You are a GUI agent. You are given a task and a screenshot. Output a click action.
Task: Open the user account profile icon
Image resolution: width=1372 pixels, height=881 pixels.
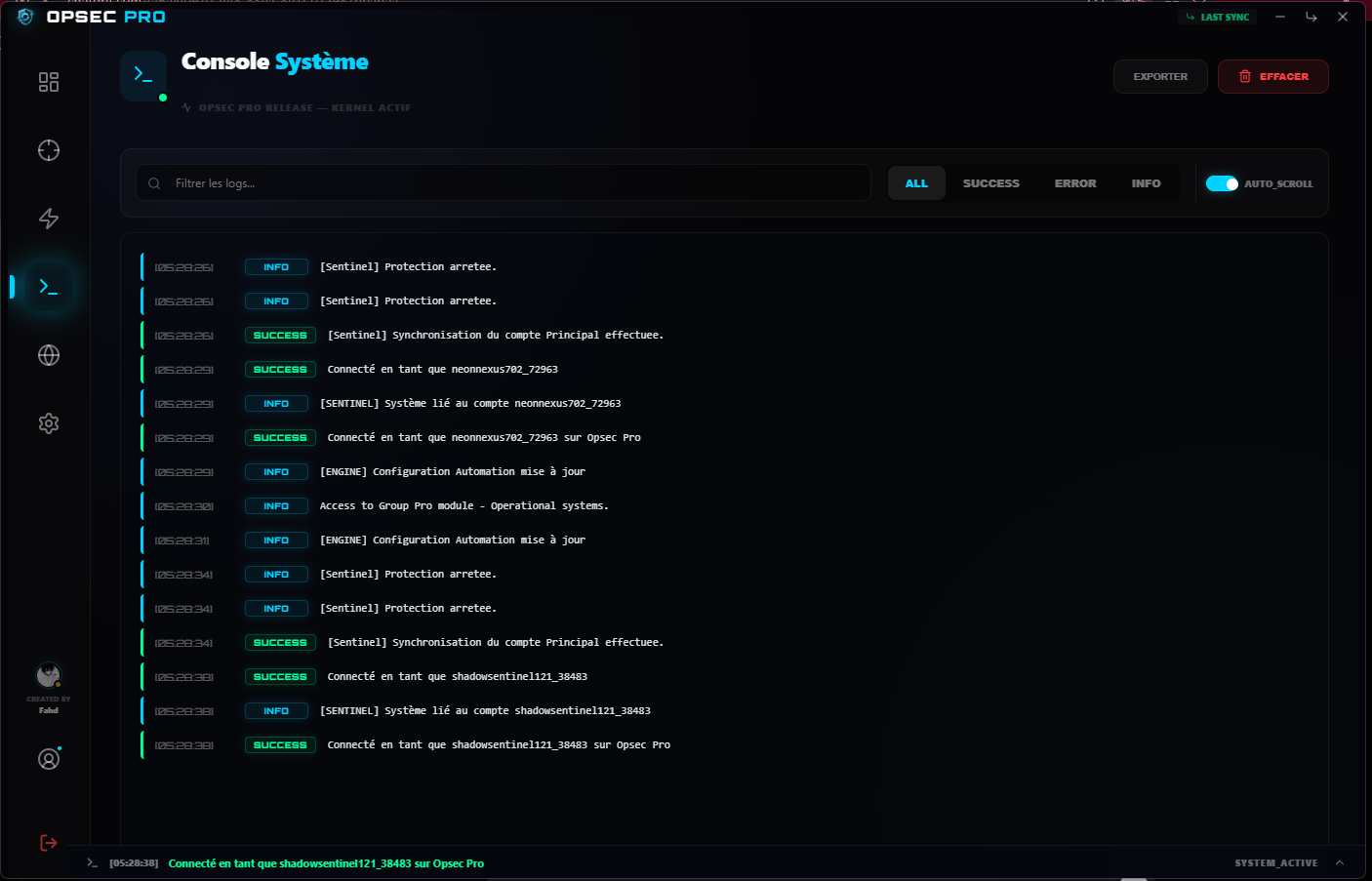coord(49,759)
